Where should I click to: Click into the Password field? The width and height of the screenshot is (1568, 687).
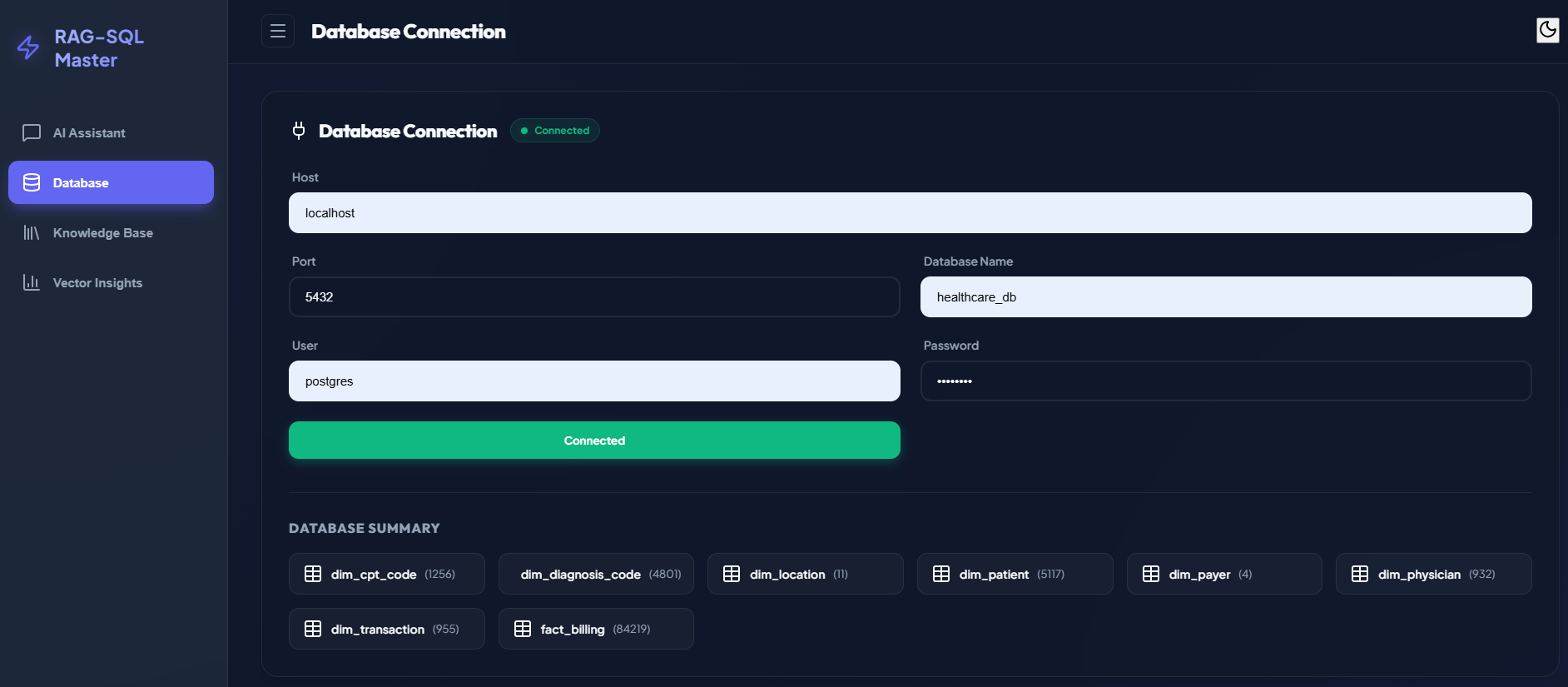pos(1225,381)
